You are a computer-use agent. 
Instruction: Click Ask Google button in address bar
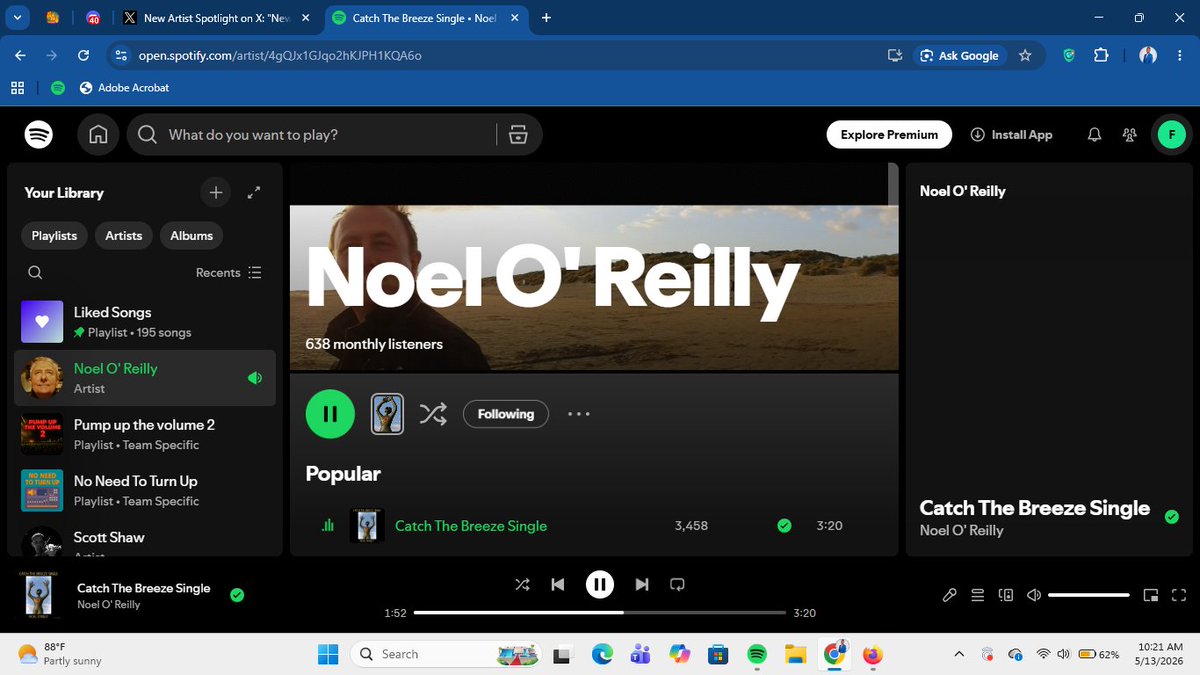[x=960, y=56]
